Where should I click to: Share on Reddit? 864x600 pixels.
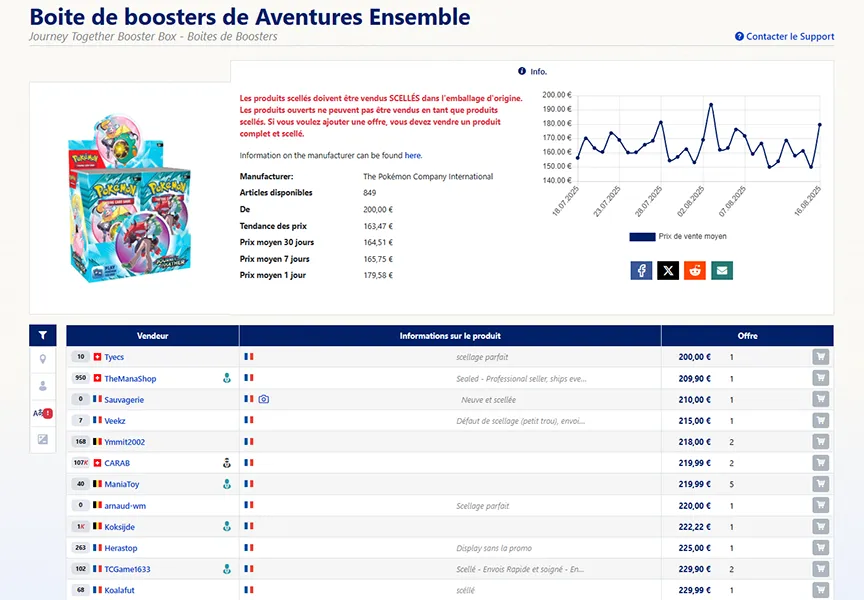695,271
